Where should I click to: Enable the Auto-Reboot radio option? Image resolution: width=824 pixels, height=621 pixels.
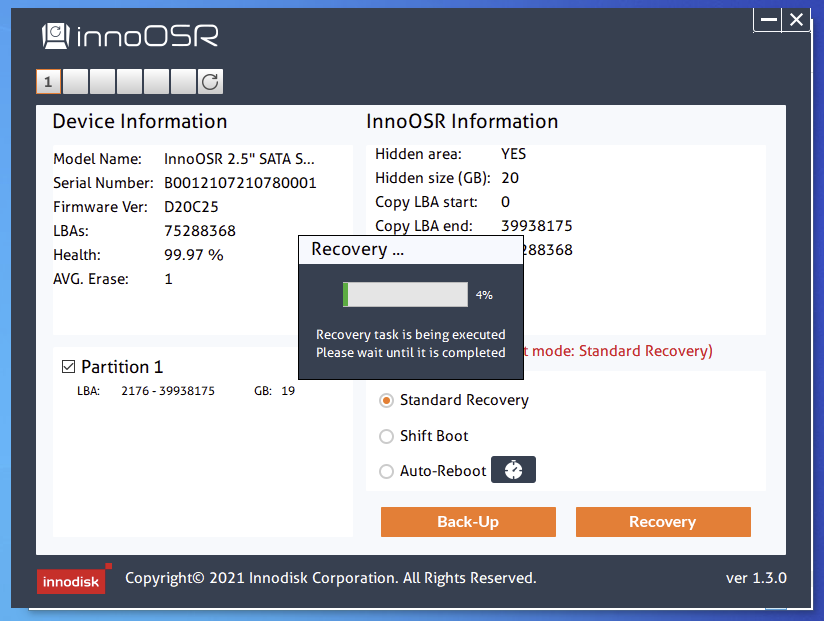click(386, 471)
